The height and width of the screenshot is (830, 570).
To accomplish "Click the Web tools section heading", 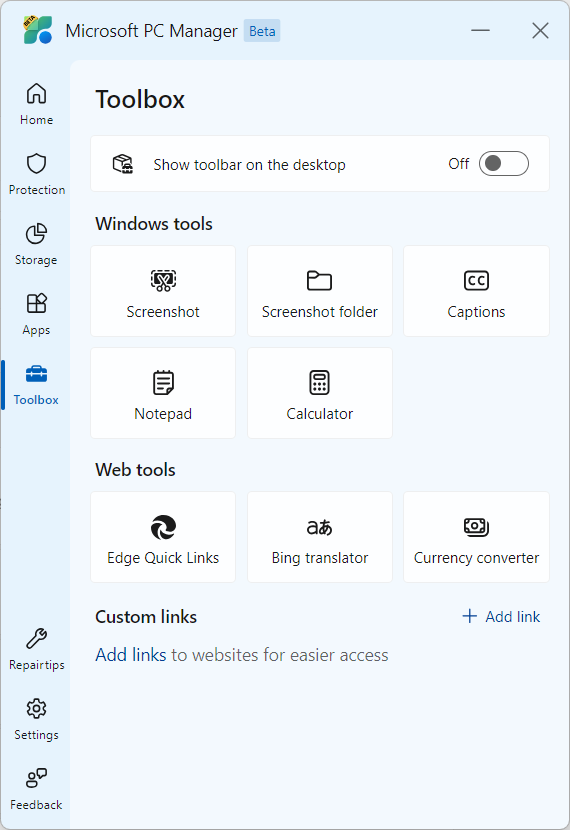I will pyautogui.click(x=135, y=470).
